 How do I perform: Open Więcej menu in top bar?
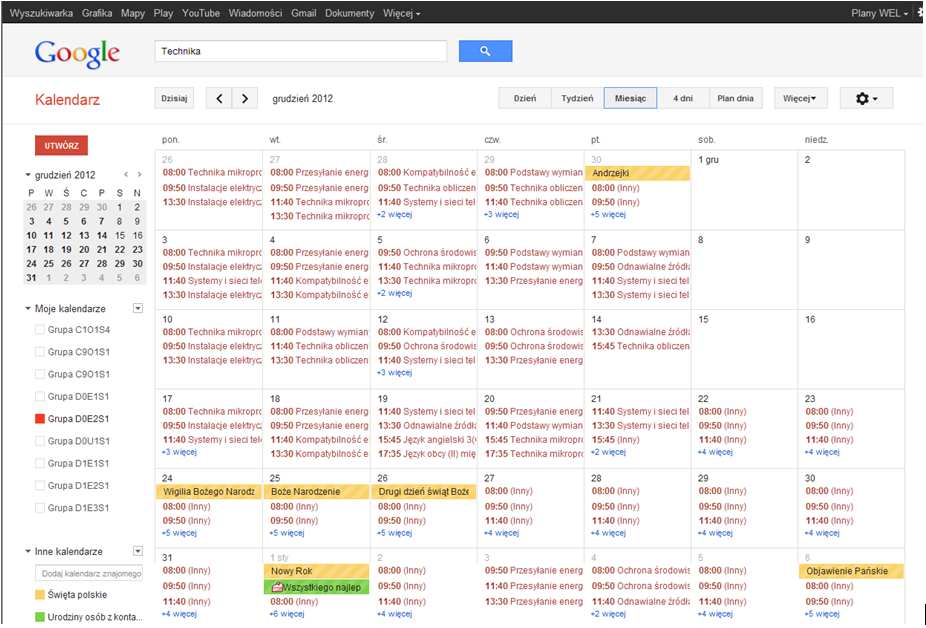(402, 13)
